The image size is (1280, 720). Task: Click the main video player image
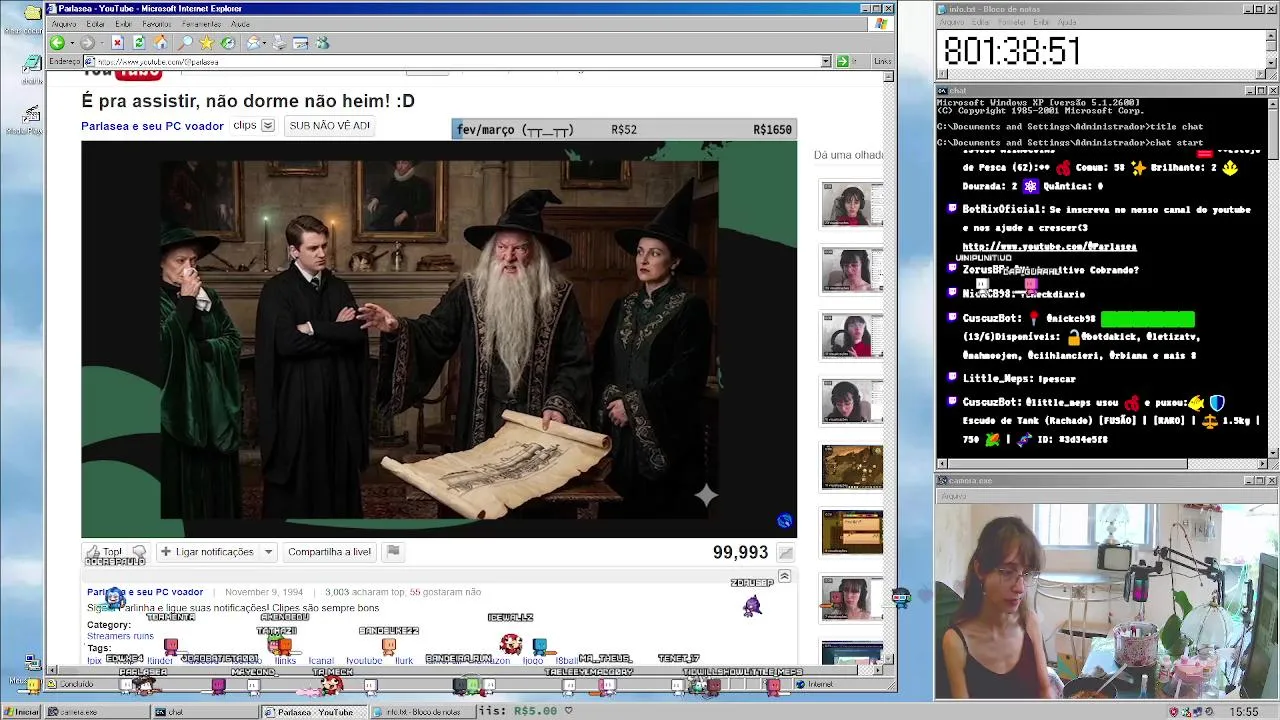439,339
